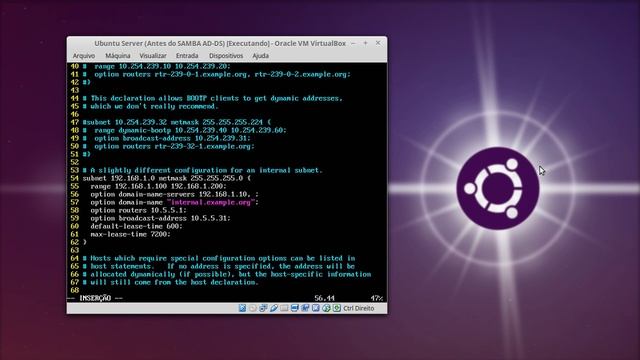This screenshot has height=360, width=640.
Task: Open the shared folders gray status icon
Action: click(x=284, y=308)
